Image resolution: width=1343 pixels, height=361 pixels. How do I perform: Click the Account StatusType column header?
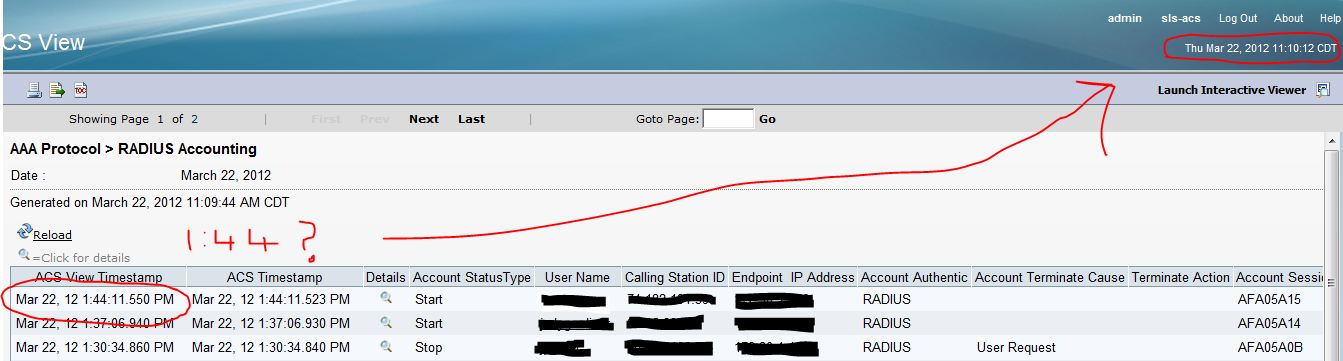[x=472, y=277]
